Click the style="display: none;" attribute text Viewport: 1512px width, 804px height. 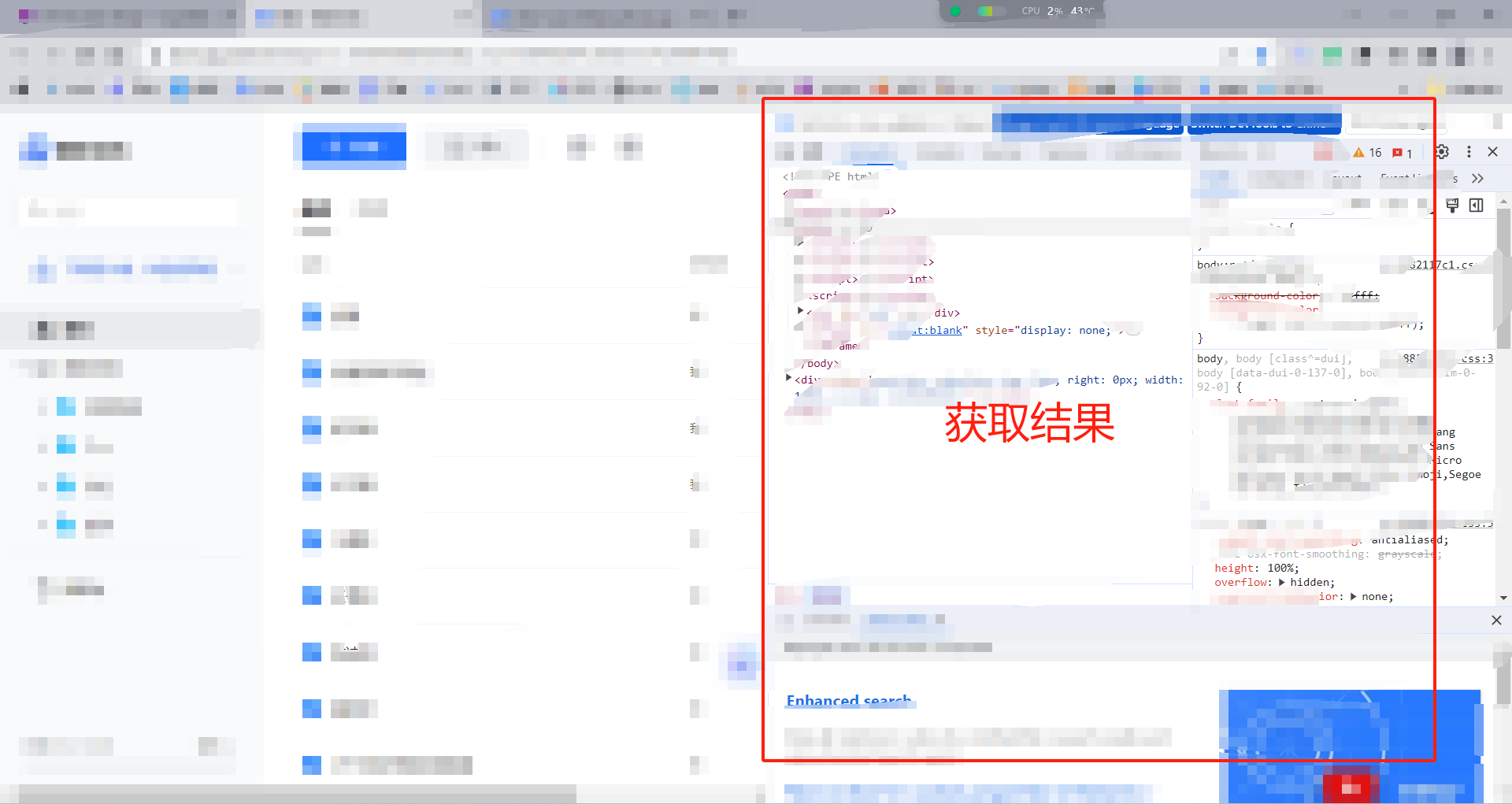pos(1043,331)
